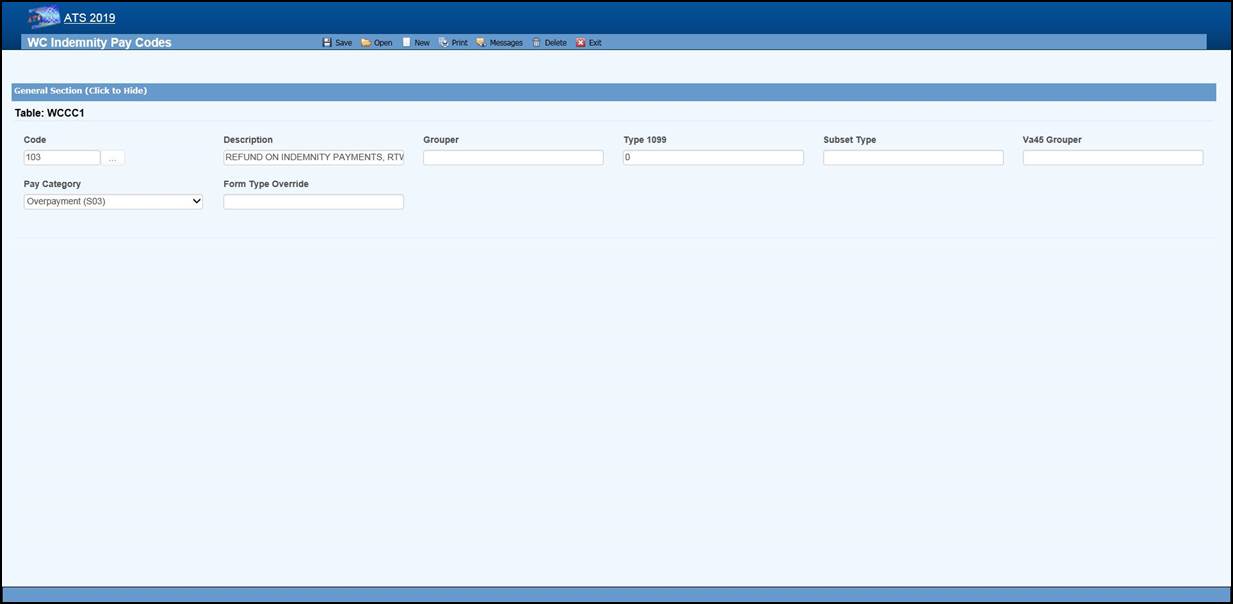Click the Form Type Override field
Screen dimensions: 1233x604
[313, 202]
